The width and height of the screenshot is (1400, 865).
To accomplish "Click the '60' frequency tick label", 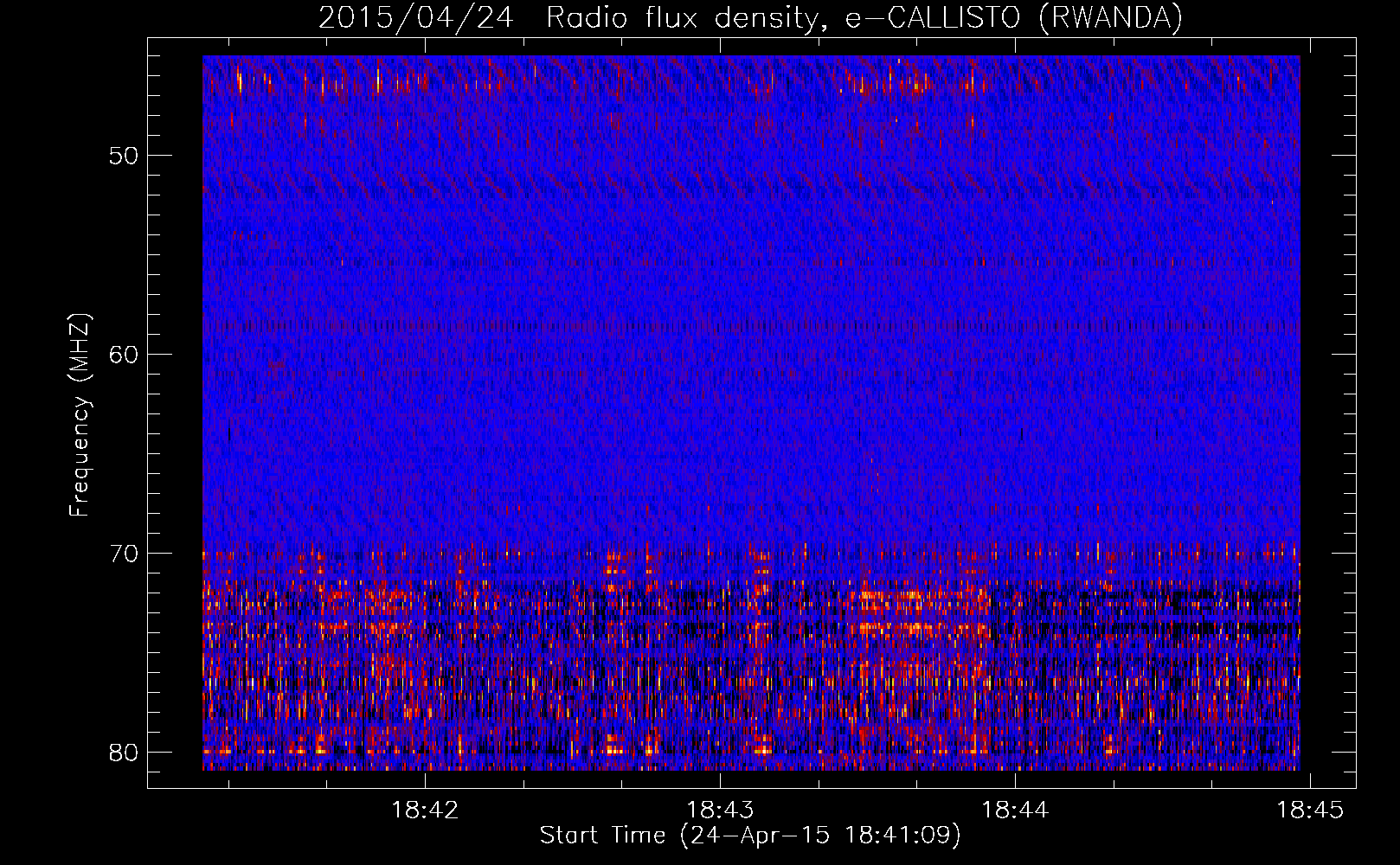I will point(124,355).
